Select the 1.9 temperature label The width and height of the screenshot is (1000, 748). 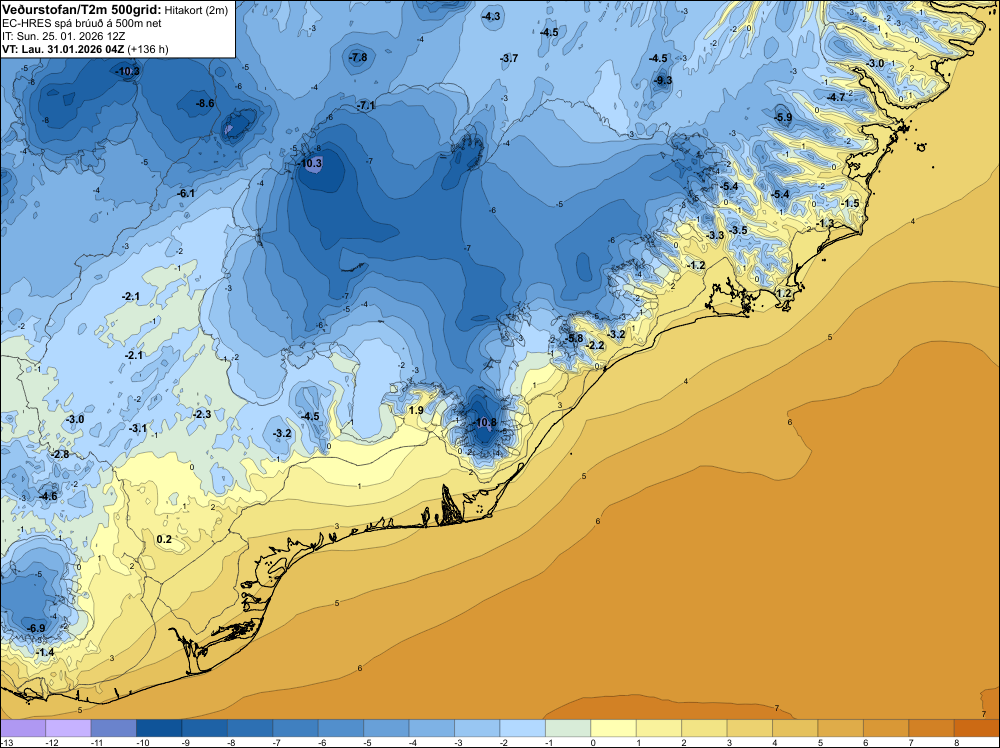tap(416, 410)
